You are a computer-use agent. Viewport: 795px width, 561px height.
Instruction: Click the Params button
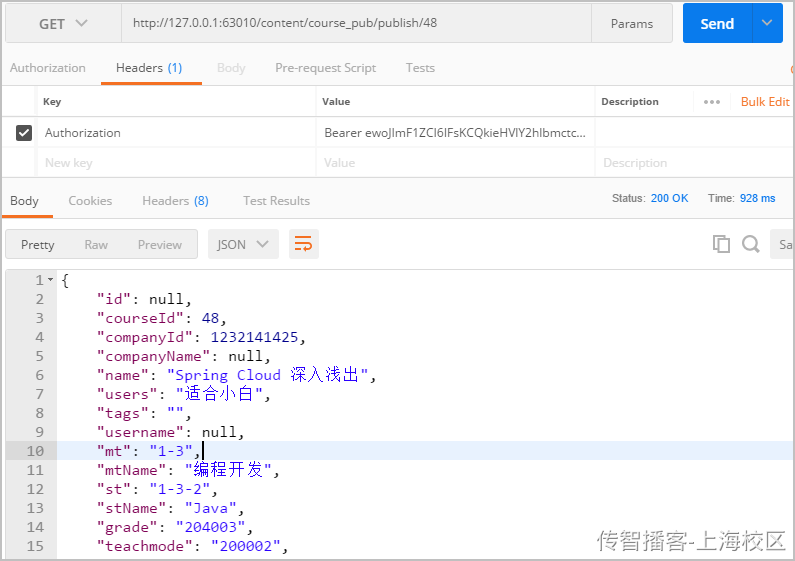pyautogui.click(x=632, y=24)
